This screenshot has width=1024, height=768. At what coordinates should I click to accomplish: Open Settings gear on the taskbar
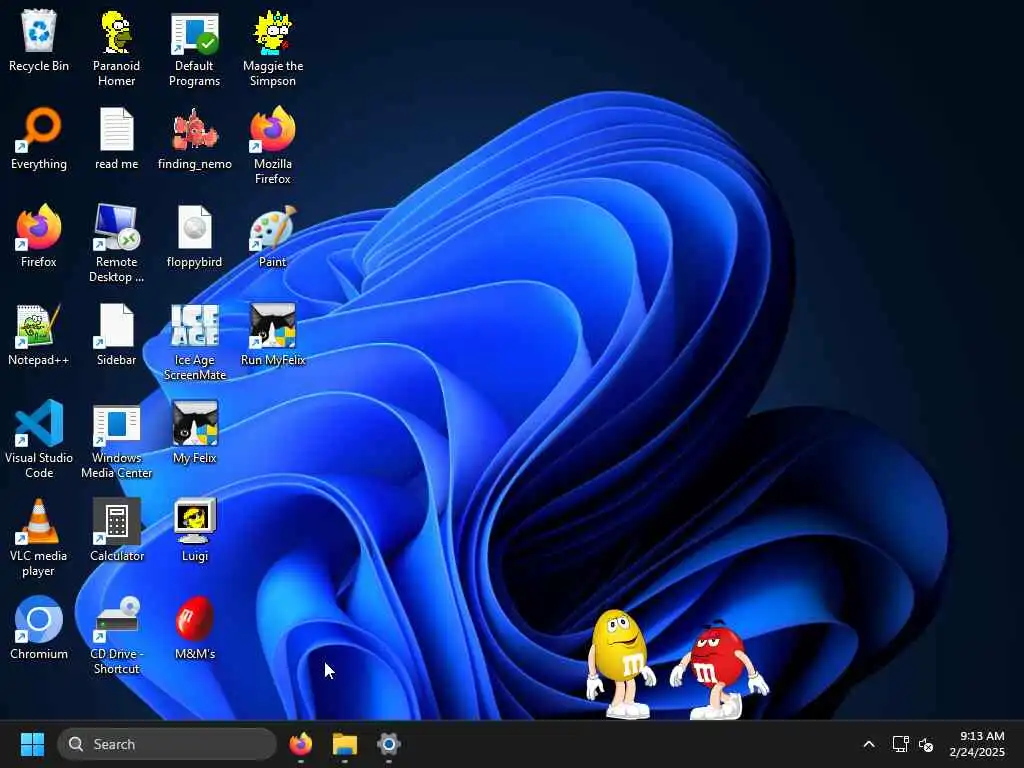pos(389,744)
